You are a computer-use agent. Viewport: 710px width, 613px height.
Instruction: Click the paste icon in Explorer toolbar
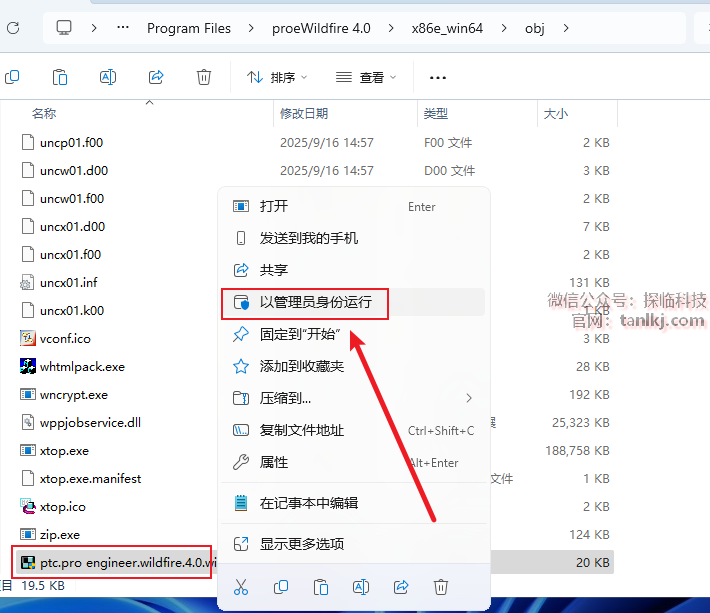click(60, 77)
